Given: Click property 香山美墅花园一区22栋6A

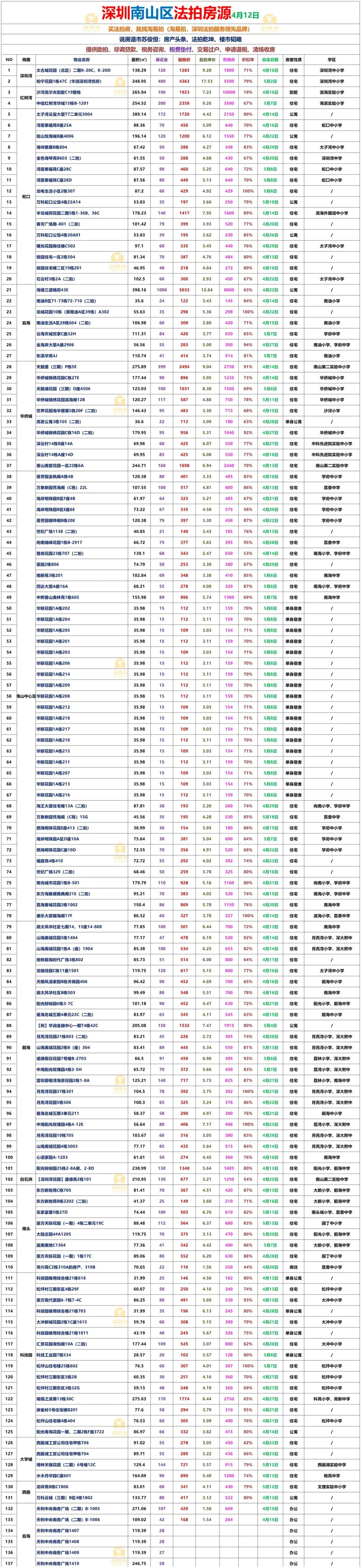Looking at the screenshot, I should click(60, 465).
